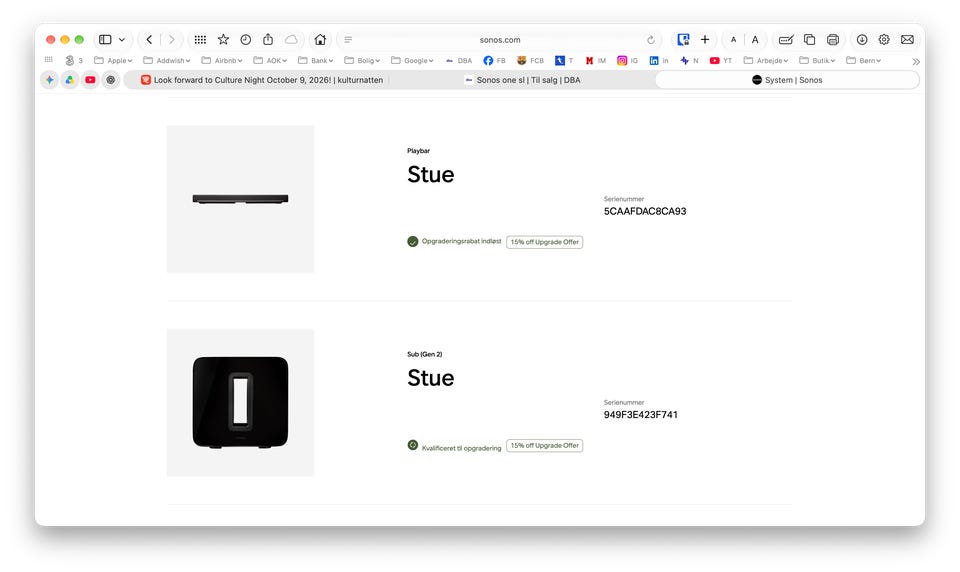Go forward to the next page
This screenshot has height=572, width=960.
click(171, 40)
